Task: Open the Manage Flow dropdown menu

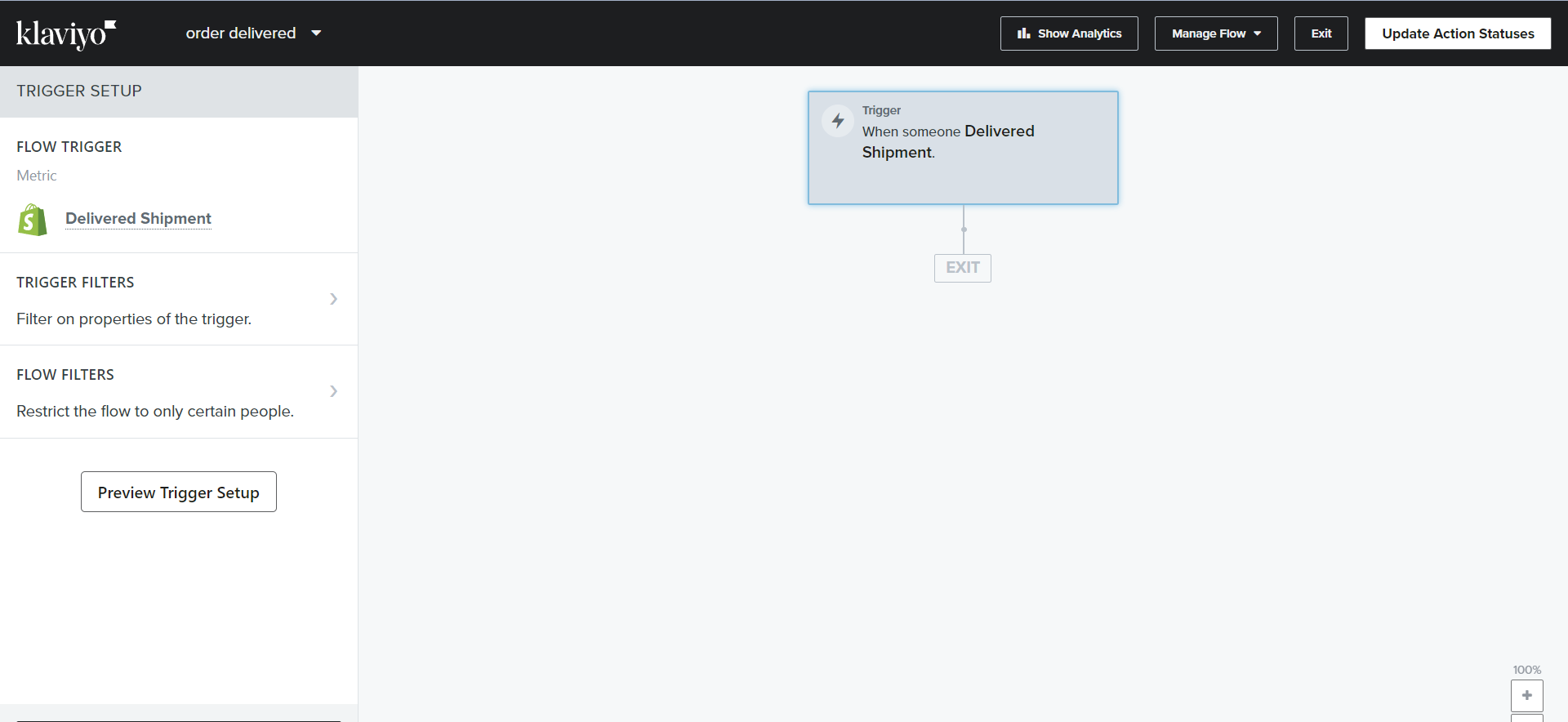Action: [x=1216, y=33]
